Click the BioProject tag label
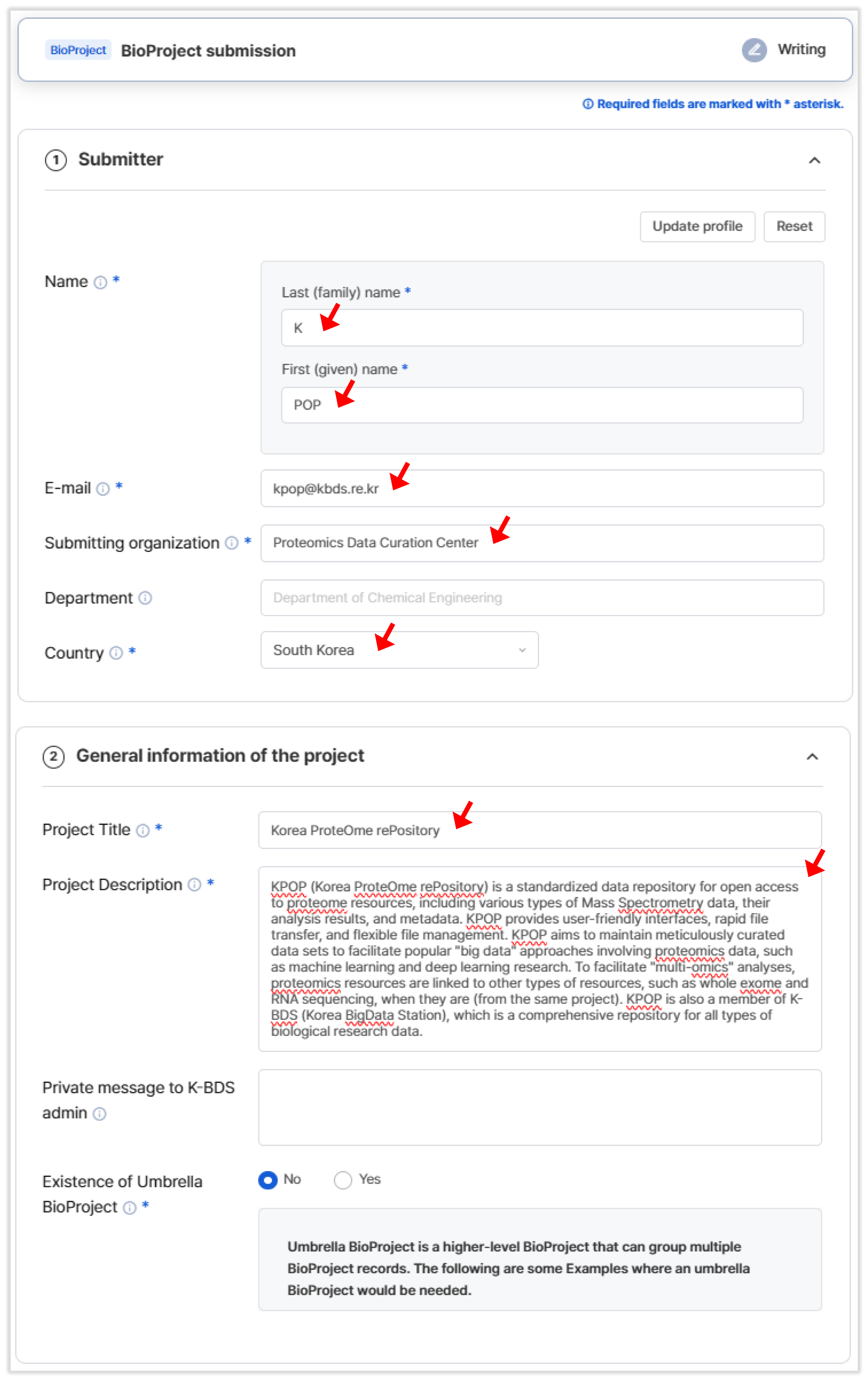 78,51
